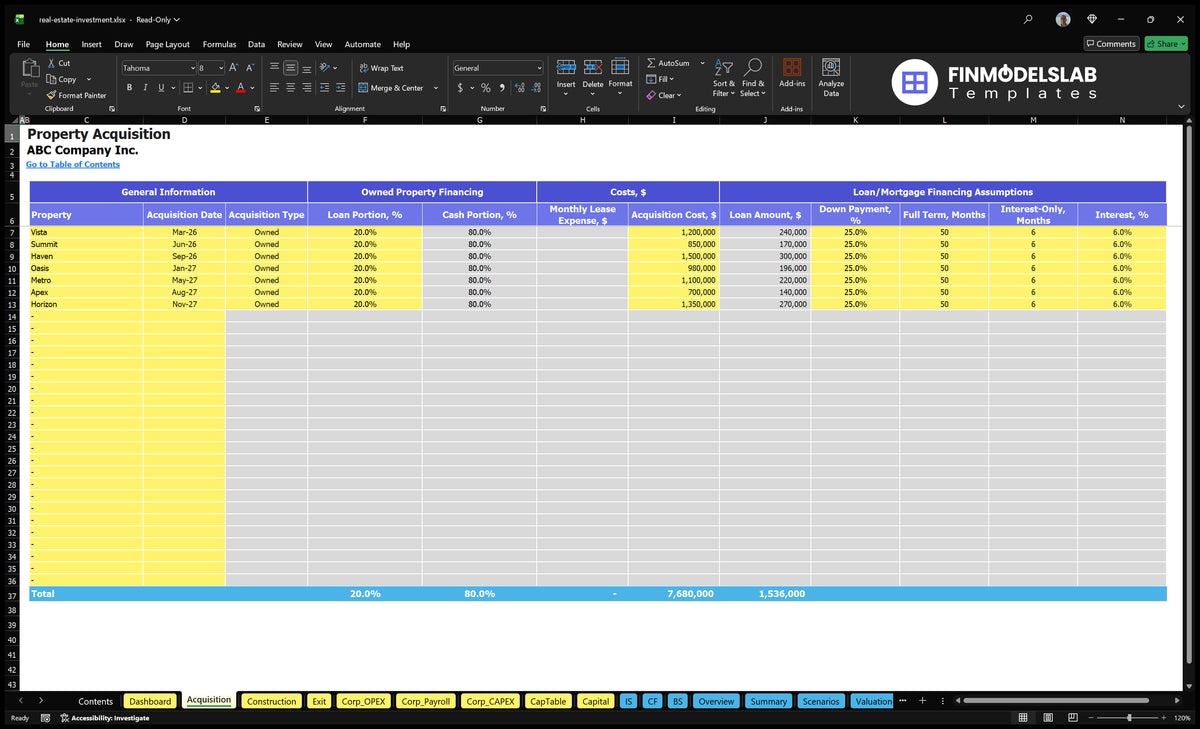1200x729 pixels.
Task: Click the Comments button
Action: (1111, 44)
